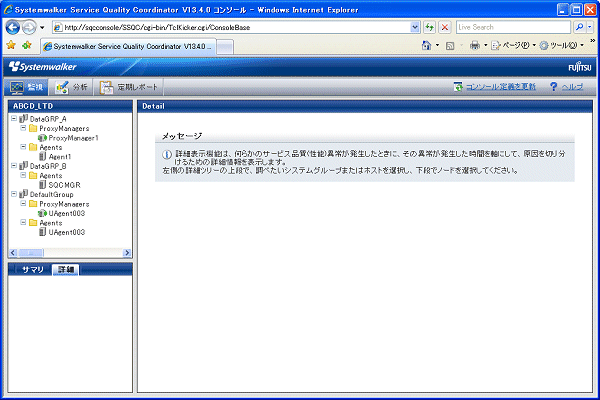Open the Home button dropdown arrow
This screenshot has height=400, width=600.
[x=437, y=45]
